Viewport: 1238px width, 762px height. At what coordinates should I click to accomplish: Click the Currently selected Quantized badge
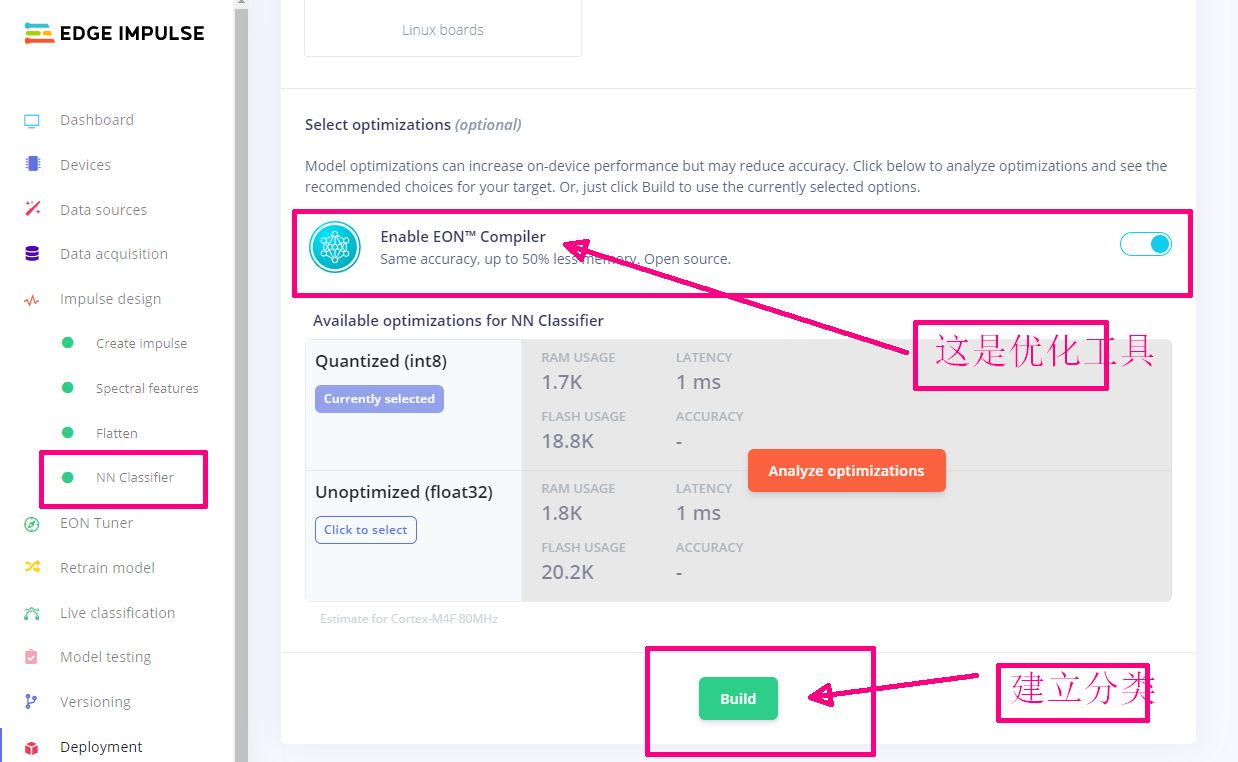click(x=379, y=399)
